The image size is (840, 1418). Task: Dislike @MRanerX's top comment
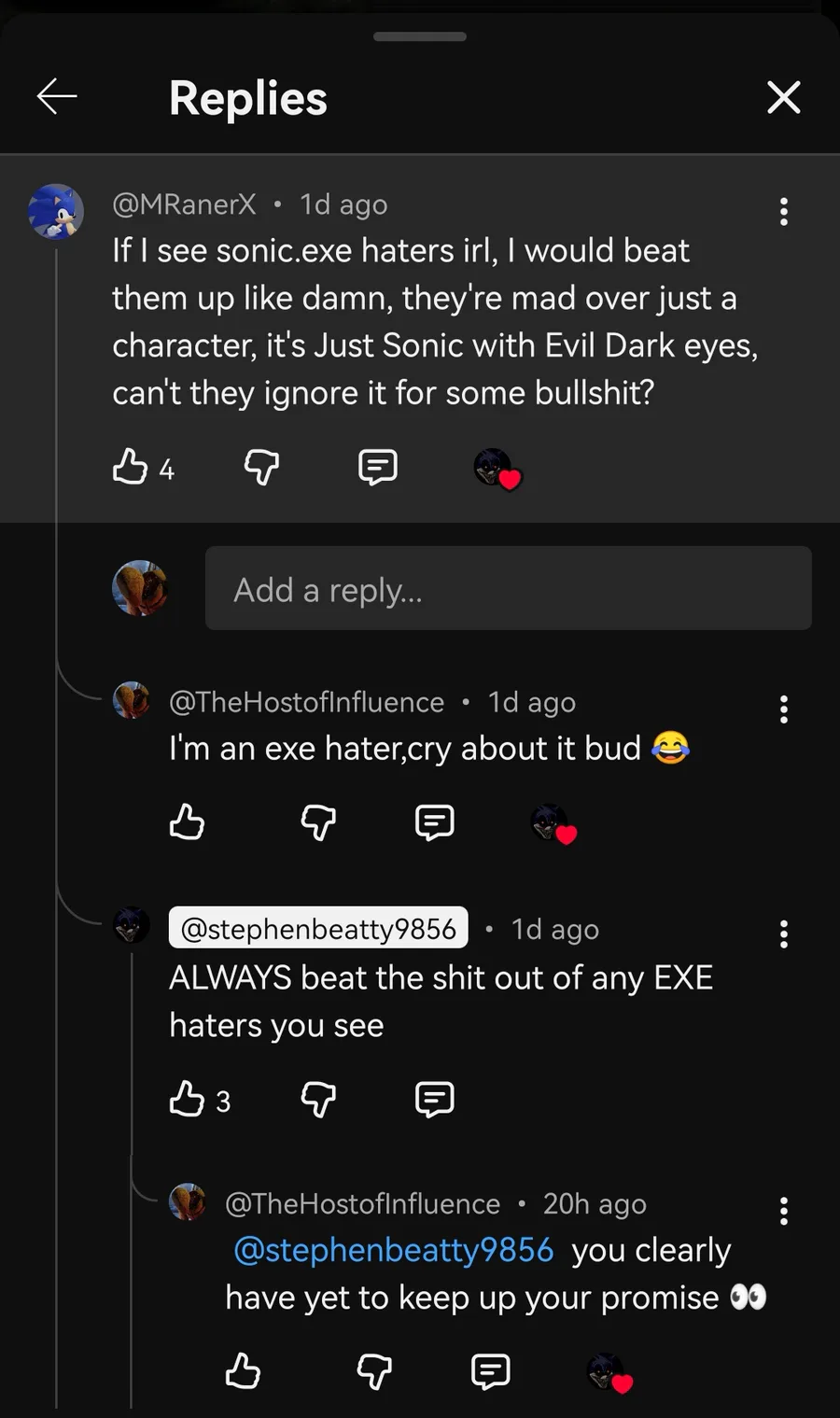(x=261, y=466)
